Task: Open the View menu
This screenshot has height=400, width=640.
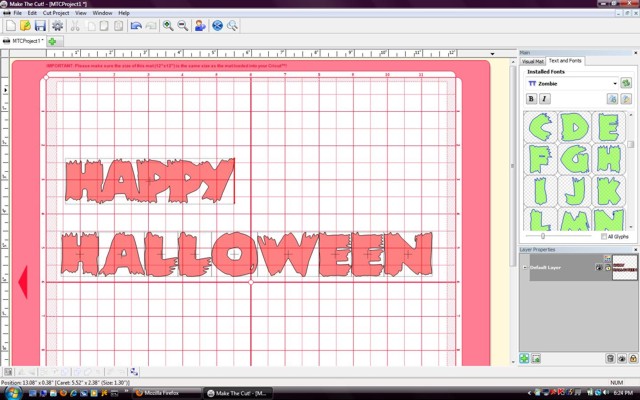Action: click(x=80, y=13)
